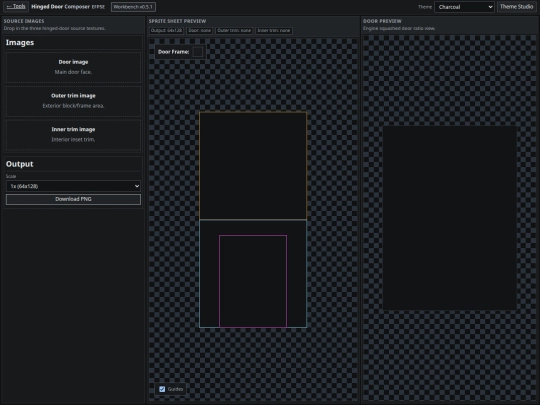
Task: Toggle the Guides checkbox
Action: pos(162,389)
